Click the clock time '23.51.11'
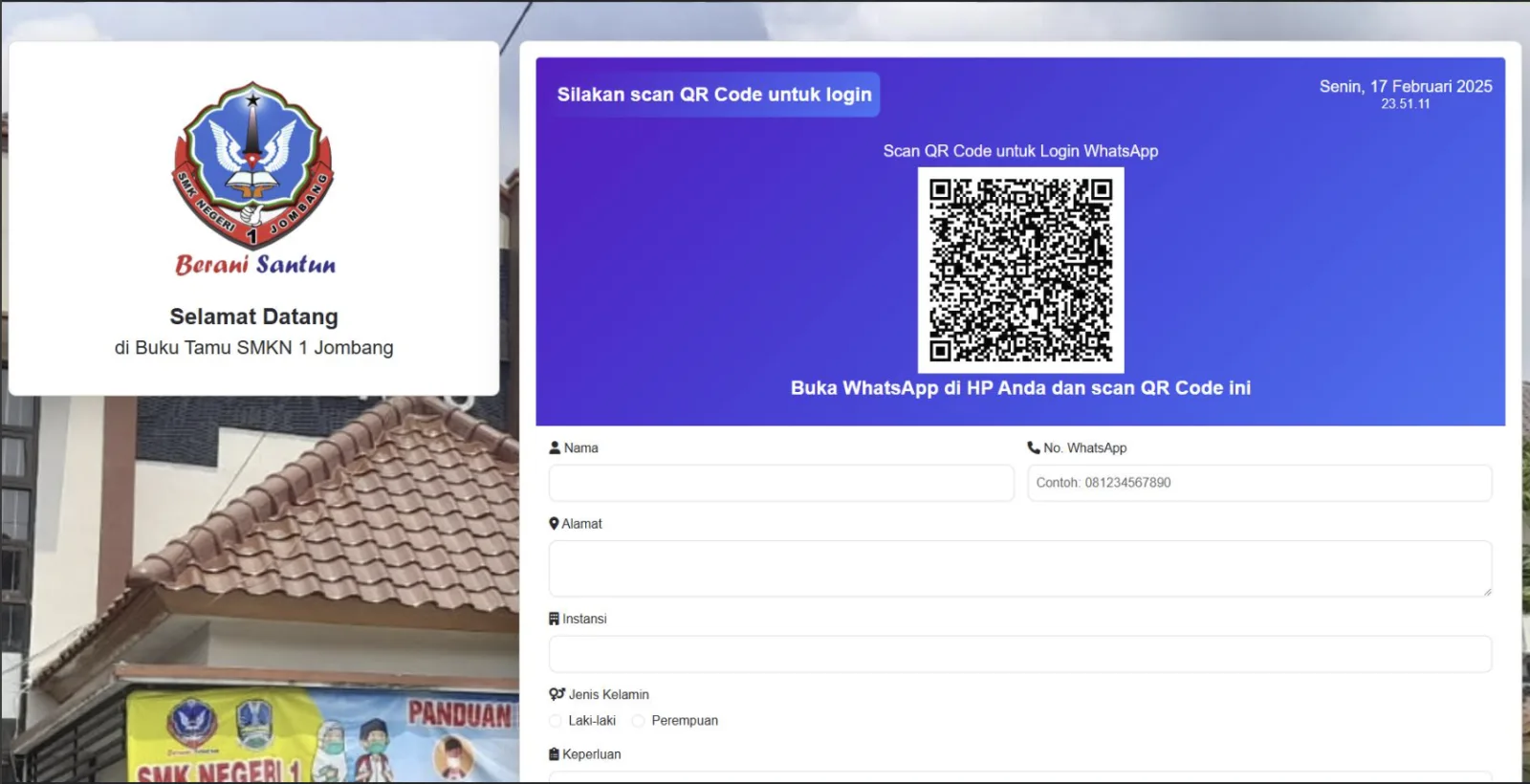Image resolution: width=1530 pixels, height=784 pixels. (1406, 104)
